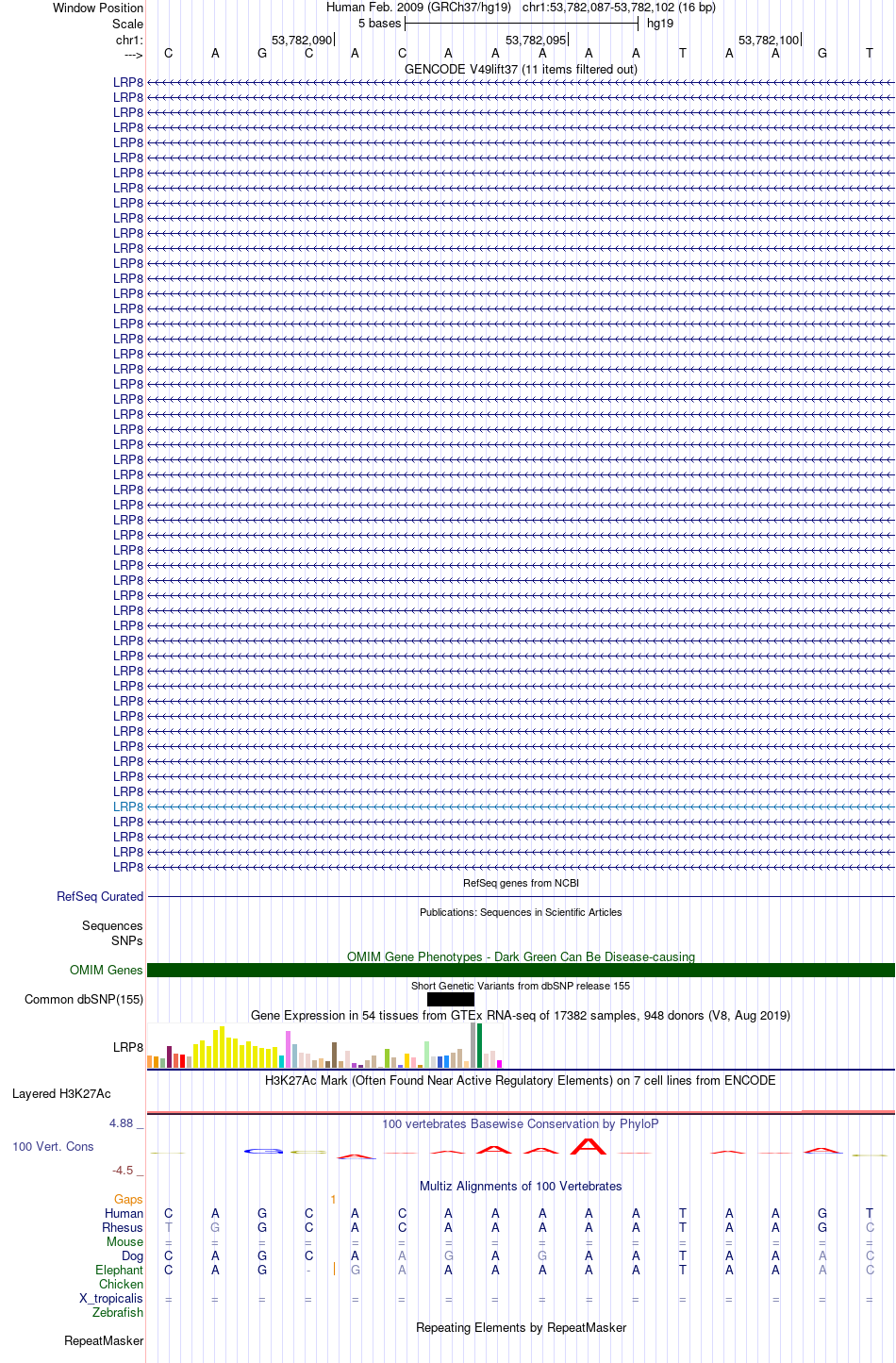This screenshot has width=896, height=1363.
Task: Click LRP8 label beside GTEx bar chart
Action: click(128, 1047)
